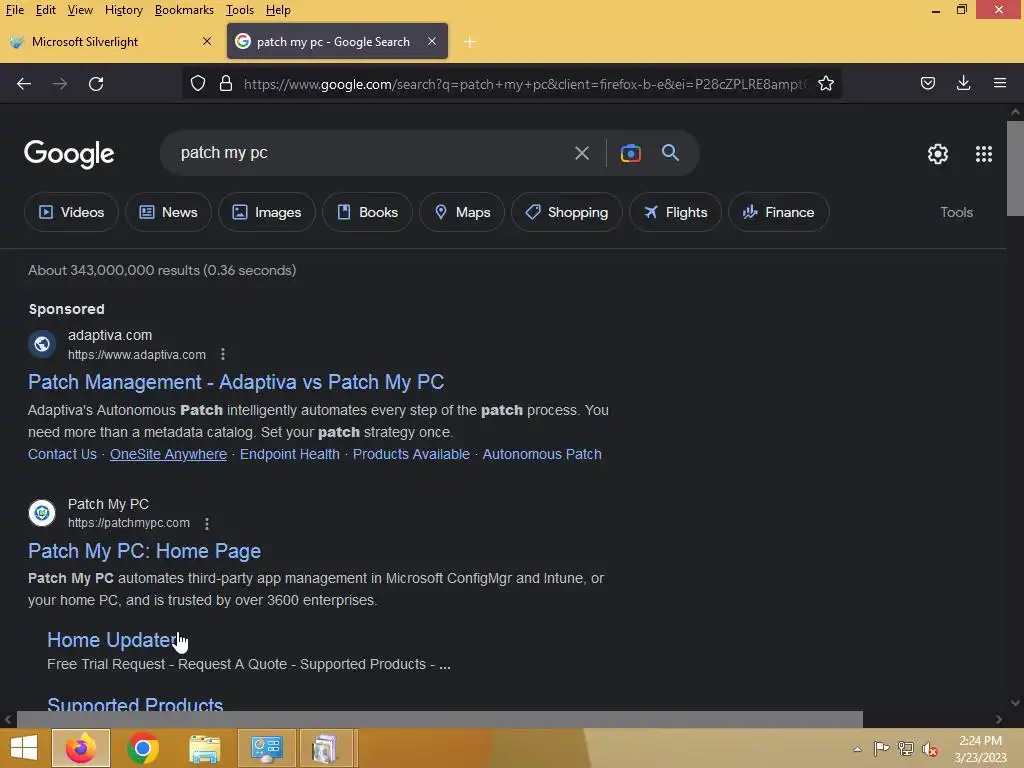Filter results by Shopping
The image size is (1024, 768).
point(567,212)
